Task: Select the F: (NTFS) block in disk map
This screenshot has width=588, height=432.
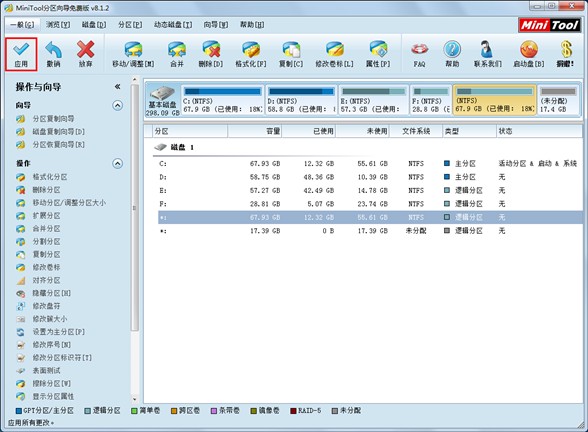Action: [x=430, y=100]
